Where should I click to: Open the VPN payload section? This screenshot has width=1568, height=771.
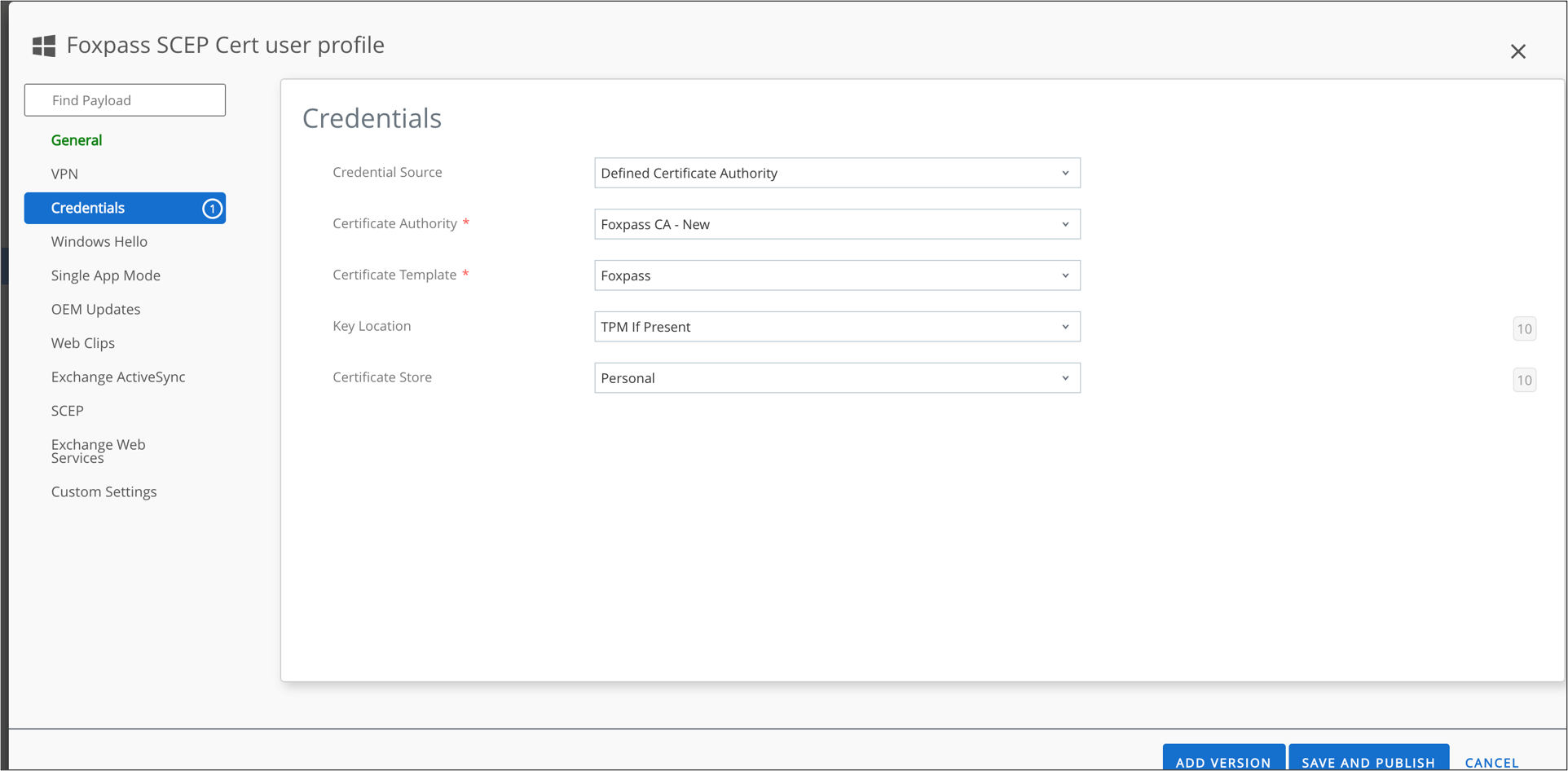click(64, 174)
